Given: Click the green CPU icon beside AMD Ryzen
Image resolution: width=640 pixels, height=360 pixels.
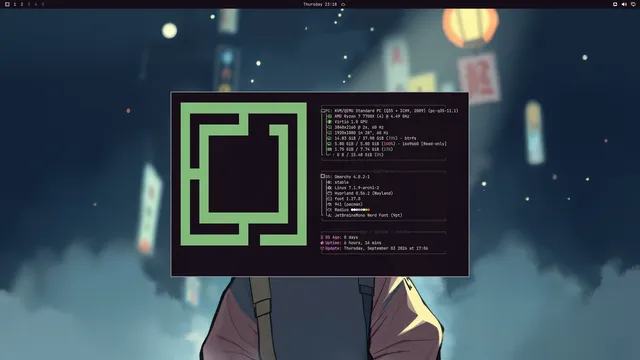Looking at the screenshot, I should 330,116.
